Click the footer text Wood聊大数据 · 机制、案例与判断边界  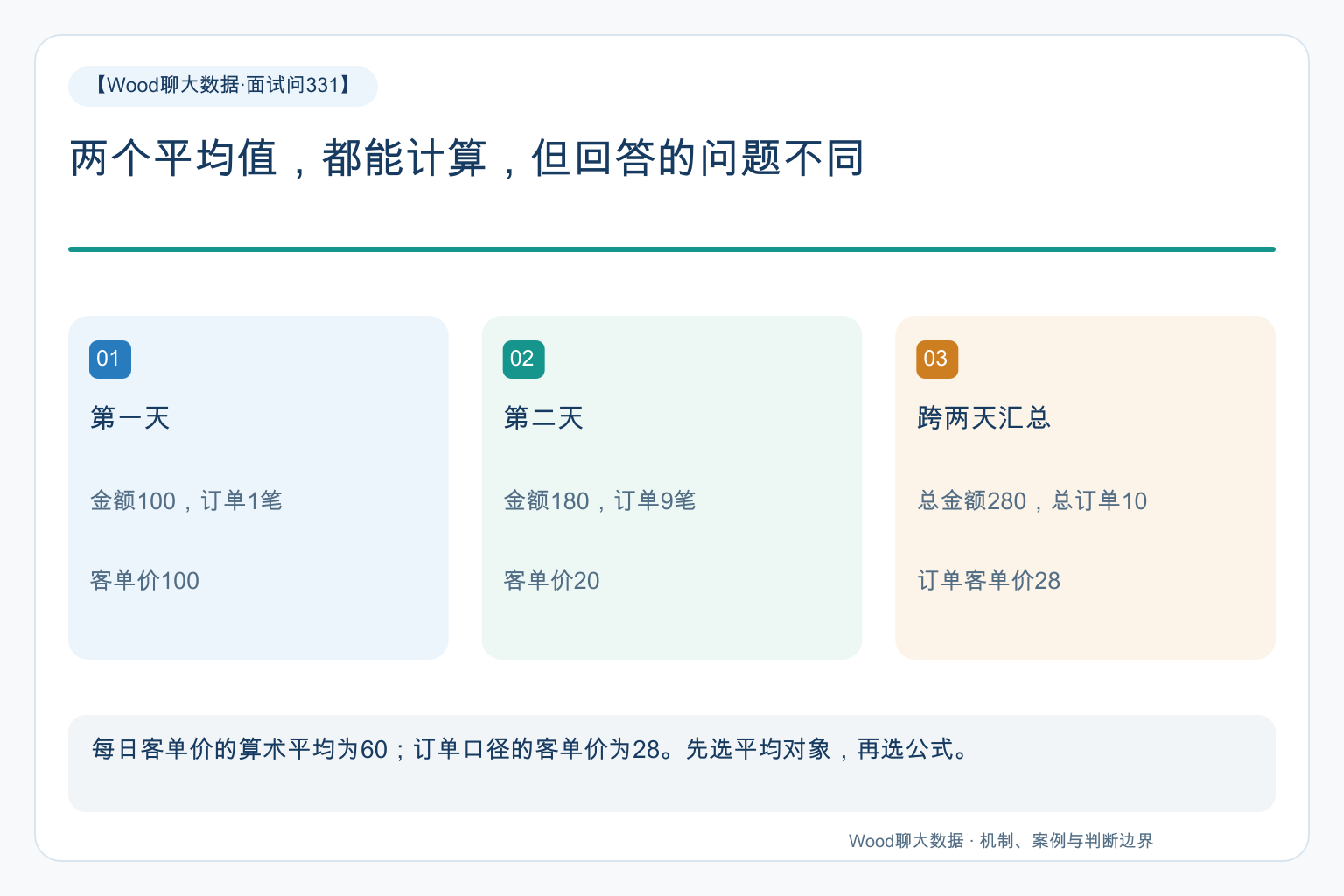(x=1001, y=841)
